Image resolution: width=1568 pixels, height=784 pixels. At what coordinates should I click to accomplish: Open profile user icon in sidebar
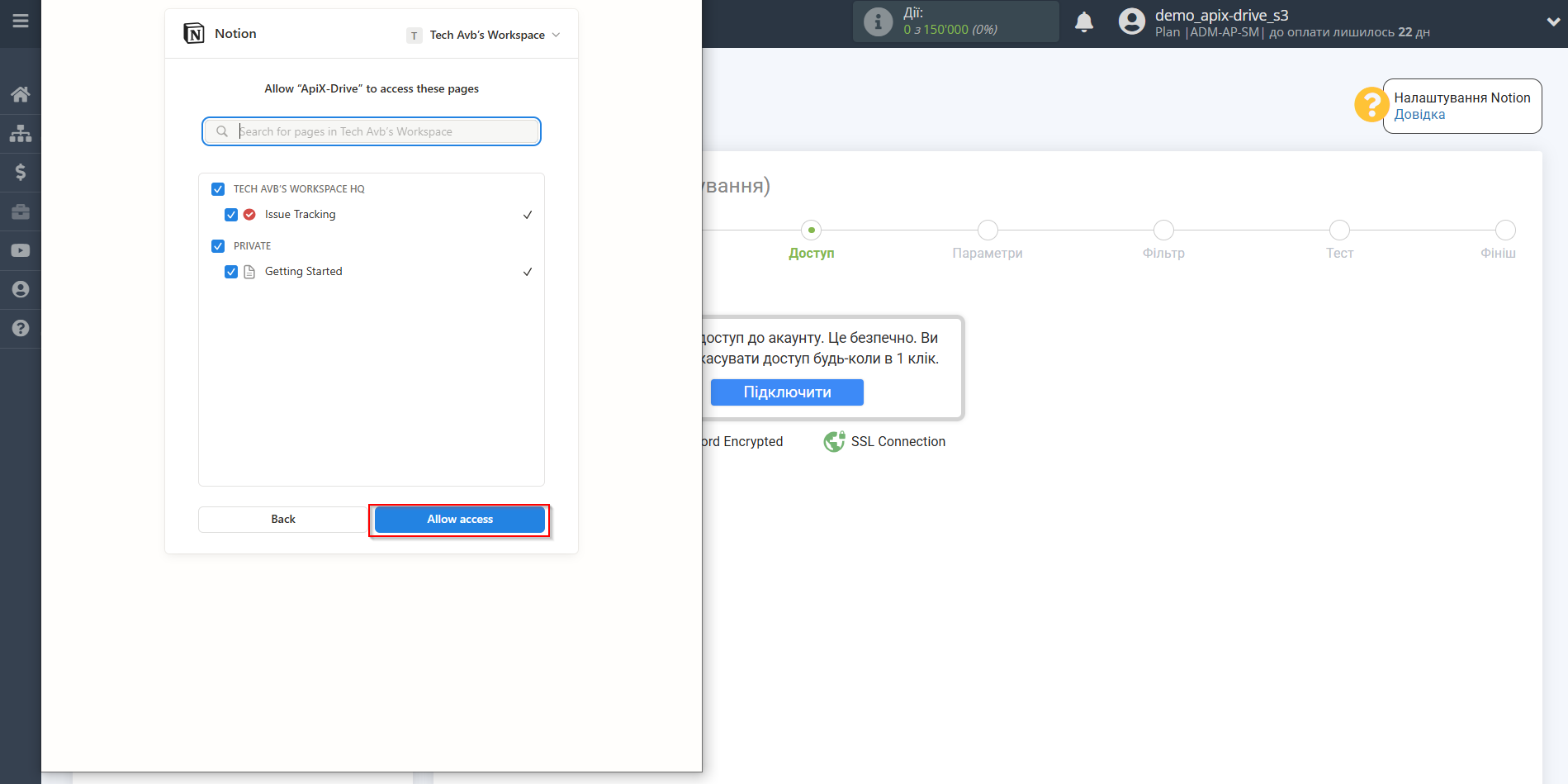[21, 289]
